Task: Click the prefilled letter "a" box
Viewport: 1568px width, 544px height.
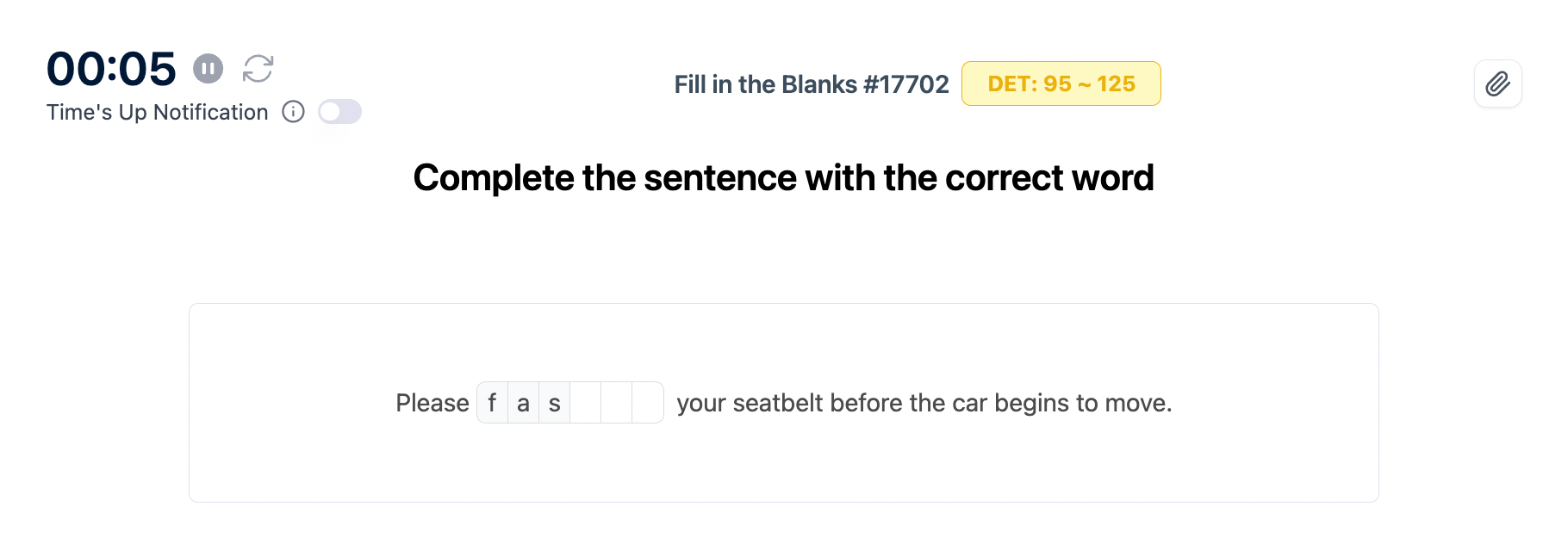Action: point(523,403)
